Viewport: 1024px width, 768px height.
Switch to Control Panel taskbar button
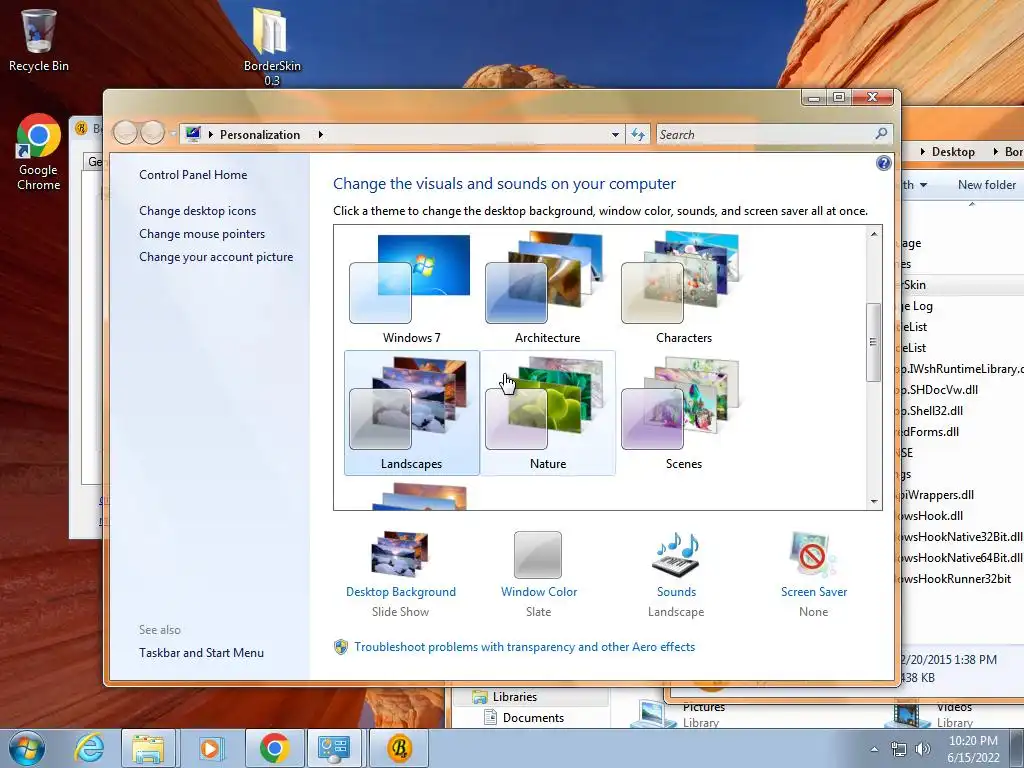334,748
